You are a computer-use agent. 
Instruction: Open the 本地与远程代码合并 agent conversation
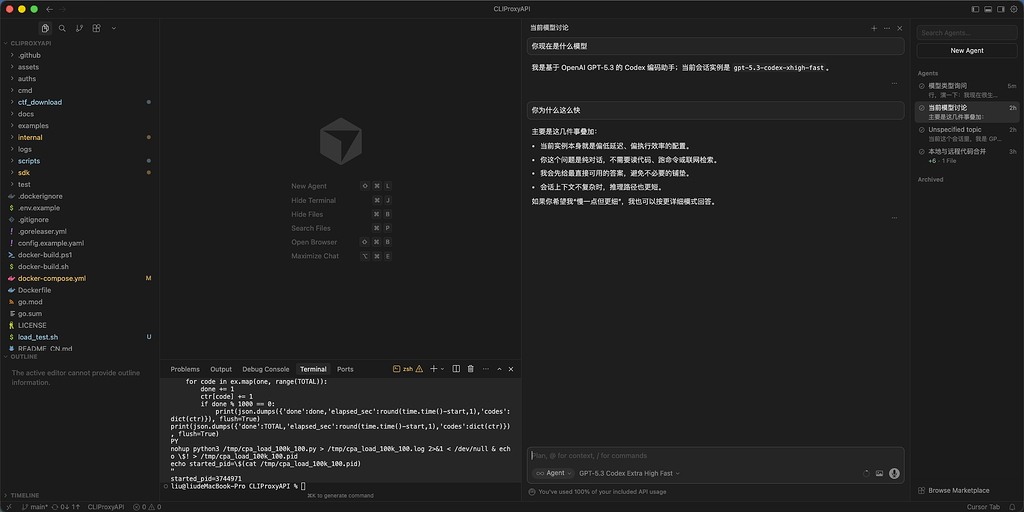coord(967,155)
